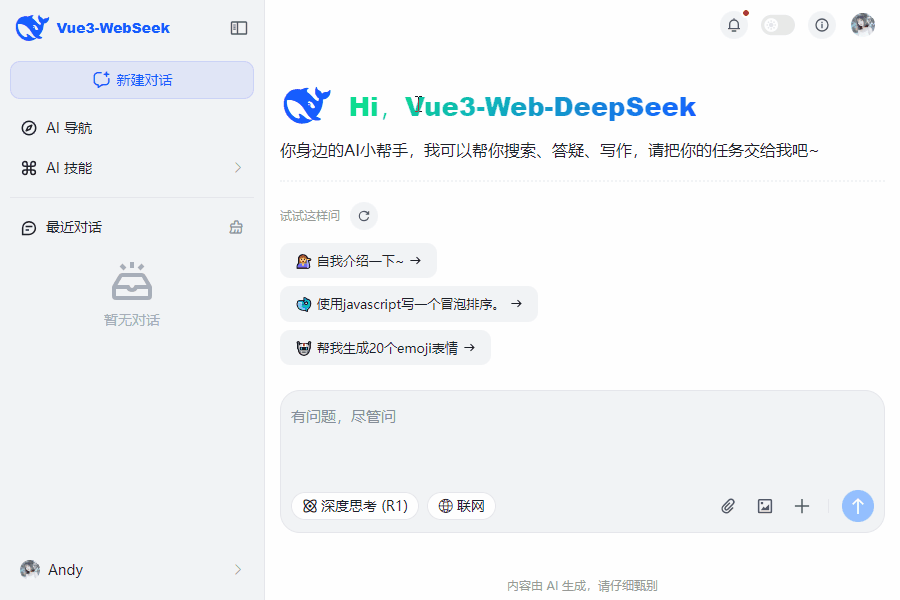Viewport: 900px width, 600px height.
Task: Click Andy's small avatar in sidebar
Action: click(x=30, y=570)
